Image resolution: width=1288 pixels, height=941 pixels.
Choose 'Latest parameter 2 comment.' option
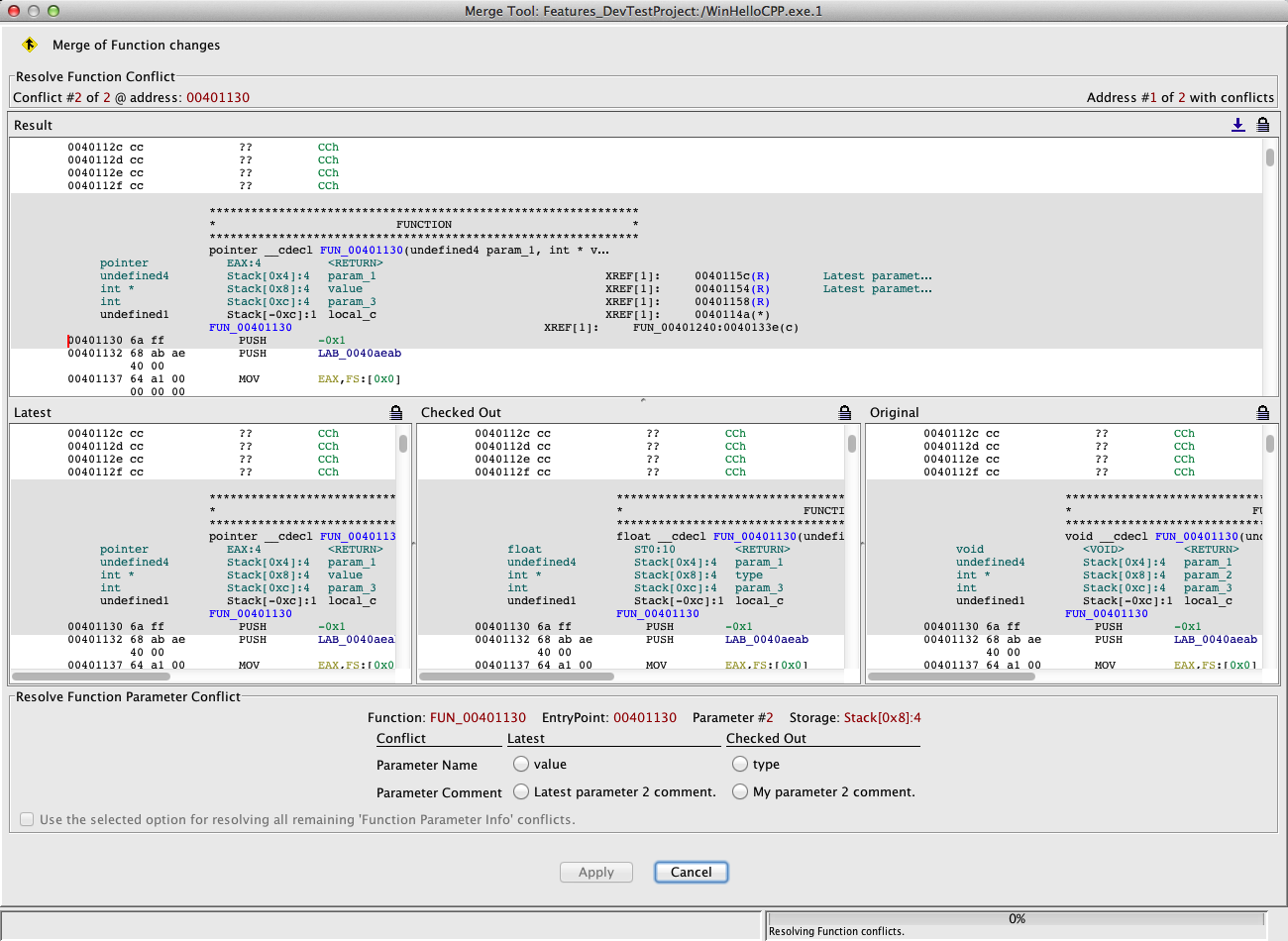point(521,791)
